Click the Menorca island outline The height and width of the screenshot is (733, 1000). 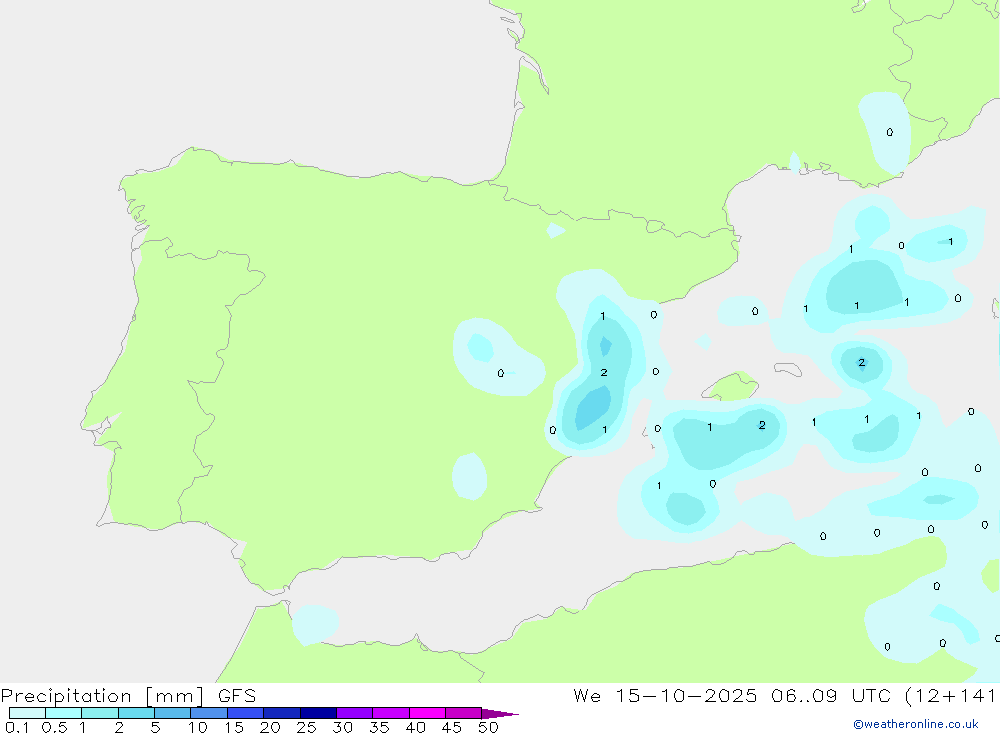[x=788, y=369]
